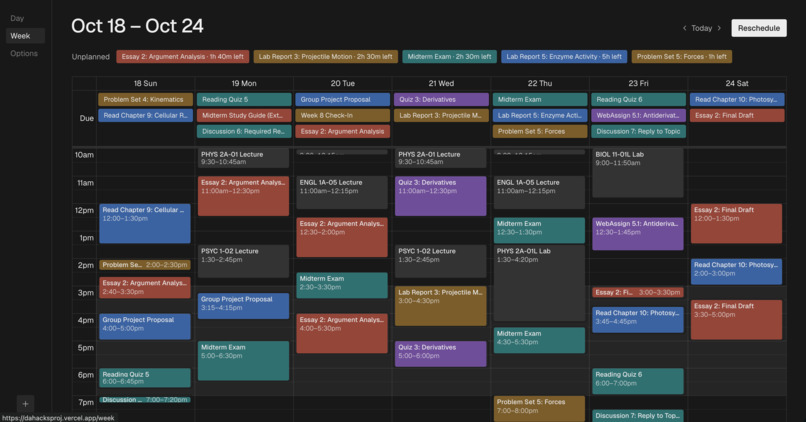Open Monday 3:15–4:15pm Group Project Proposal event
This screenshot has height=422, width=806.
pos(244,306)
